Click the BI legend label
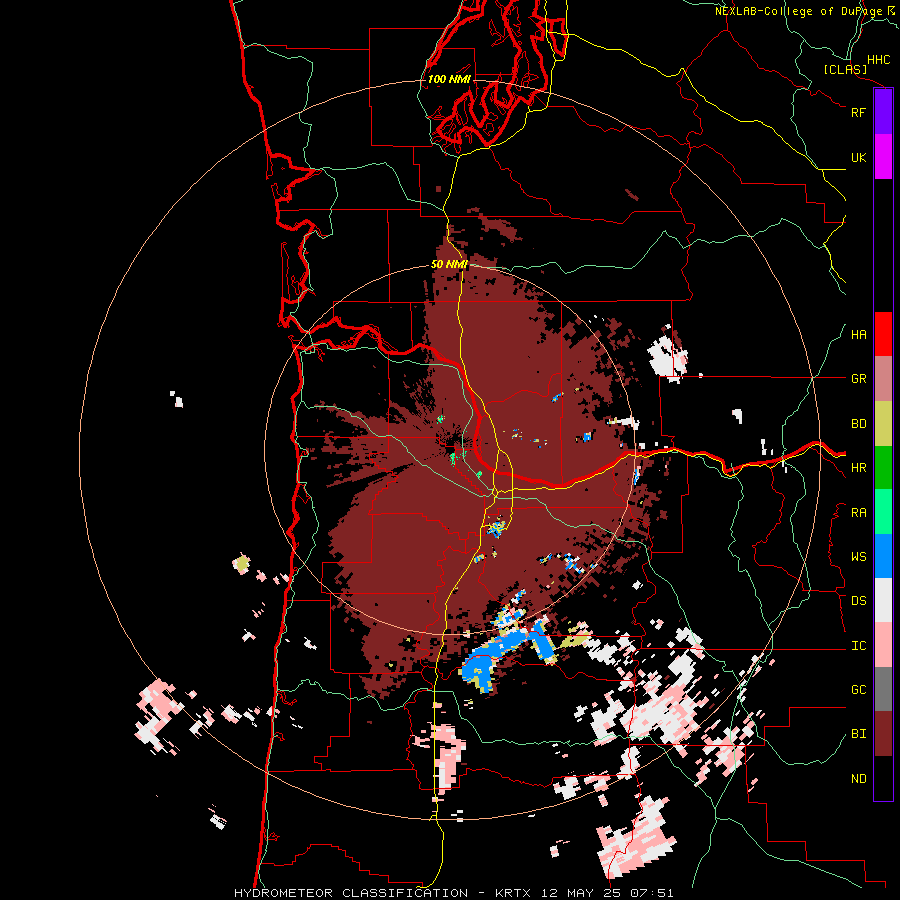 click(858, 734)
